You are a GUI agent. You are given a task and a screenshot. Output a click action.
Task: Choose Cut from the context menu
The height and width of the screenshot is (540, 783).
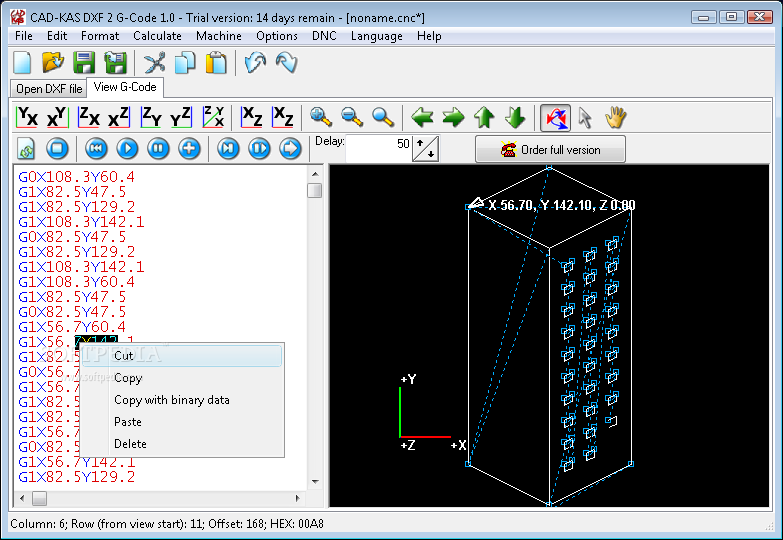coord(182,356)
